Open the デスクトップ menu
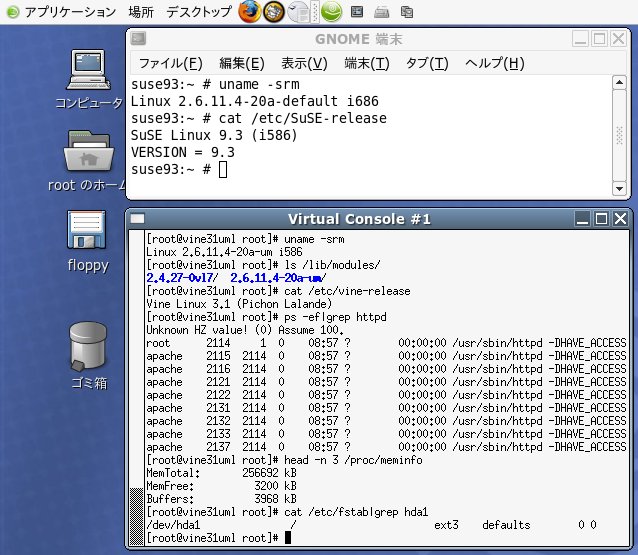The image size is (638, 555). pyautogui.click(x=199, y=12)
